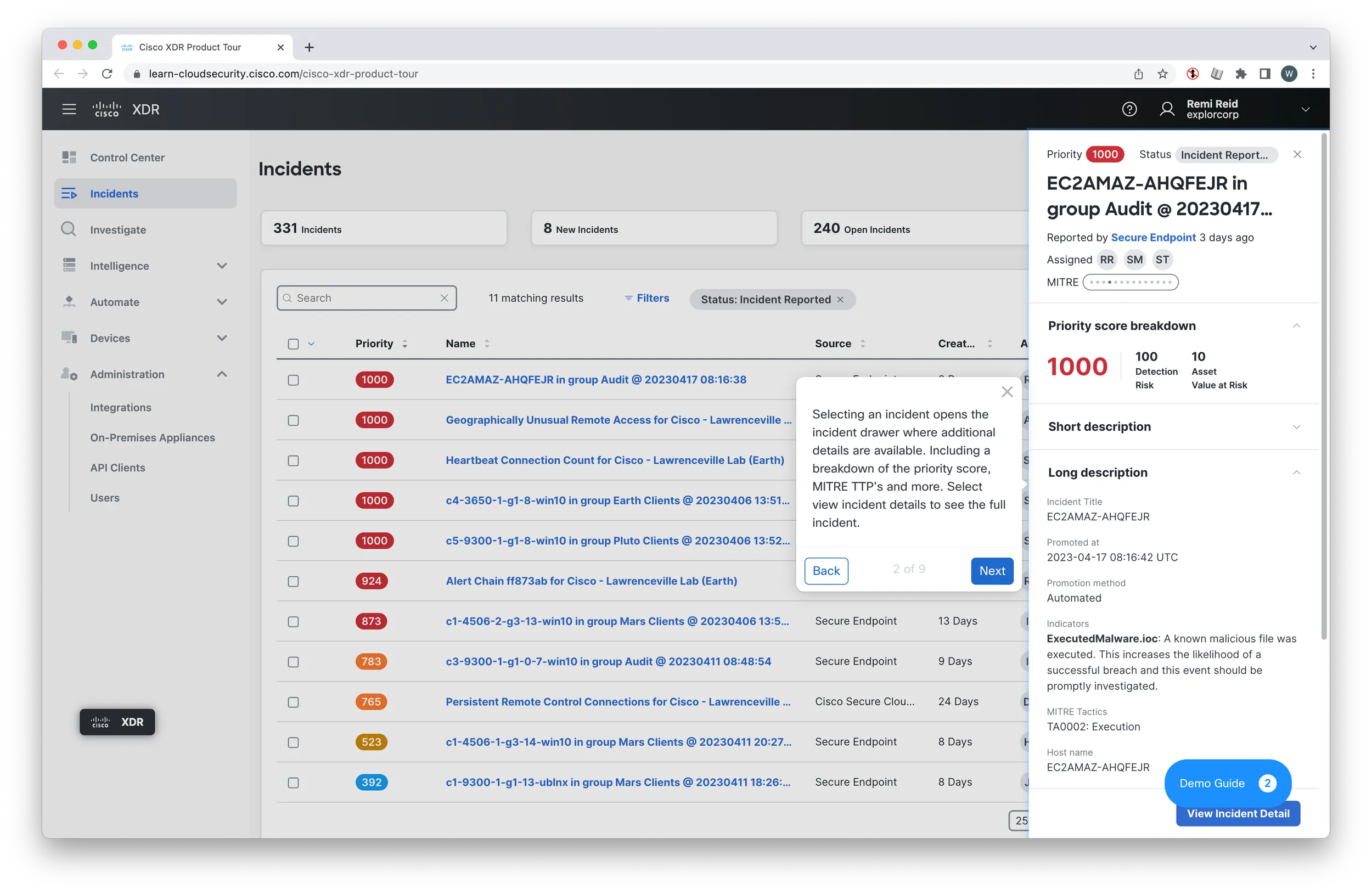Viewport: 1372px width, 894px height.
Task: Click the MITRE tactics dotted indicator
Action: [x=1130, y=282]
